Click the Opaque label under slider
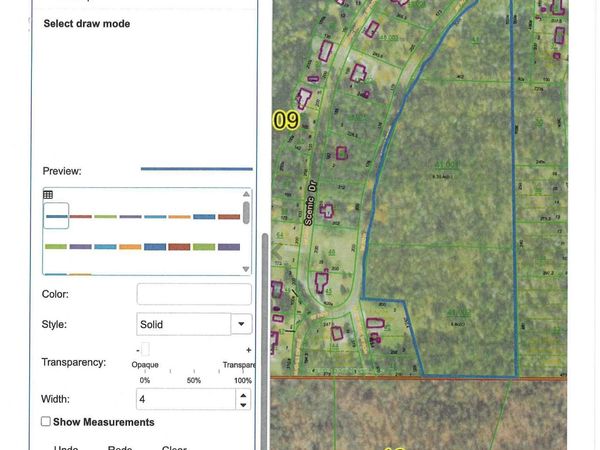 point(145,365)
